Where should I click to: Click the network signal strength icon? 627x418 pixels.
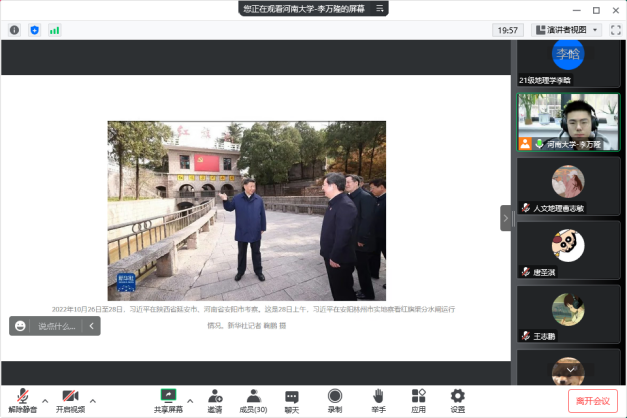click(x=54, y=30)
